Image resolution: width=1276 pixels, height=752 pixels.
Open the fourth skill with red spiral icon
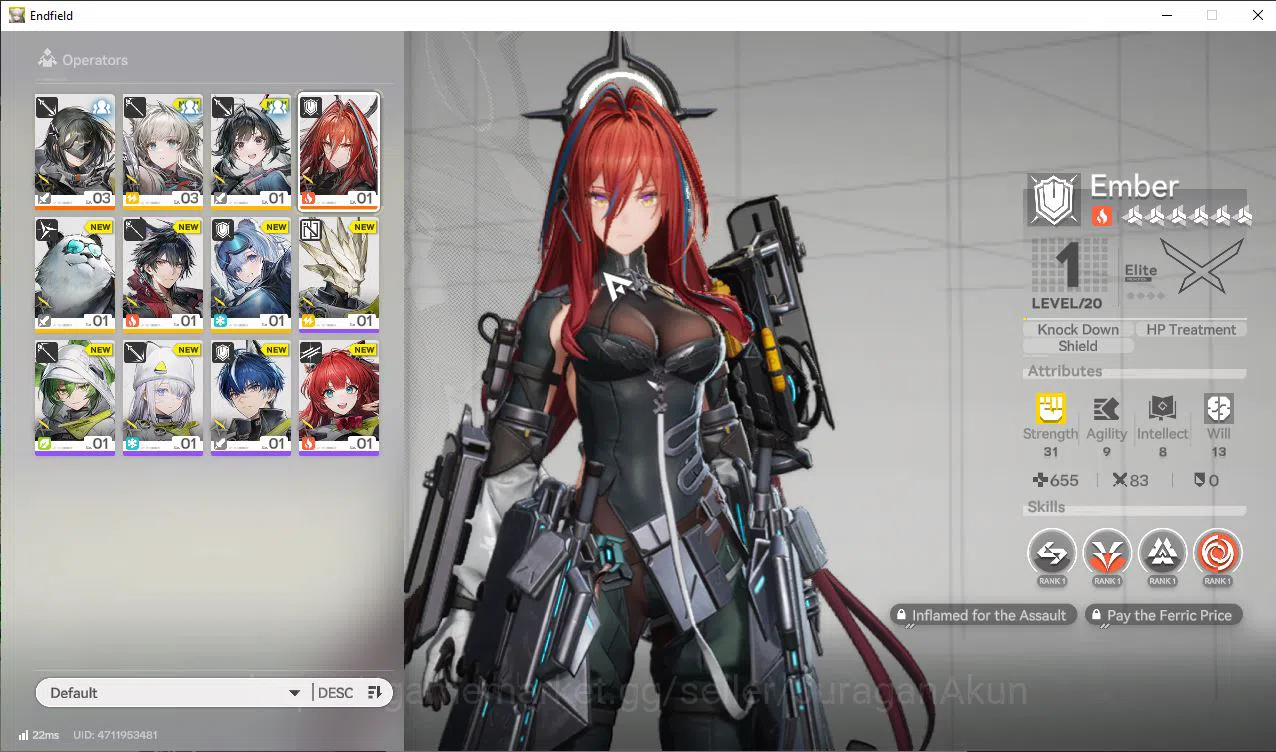[x=1217, y=552]
